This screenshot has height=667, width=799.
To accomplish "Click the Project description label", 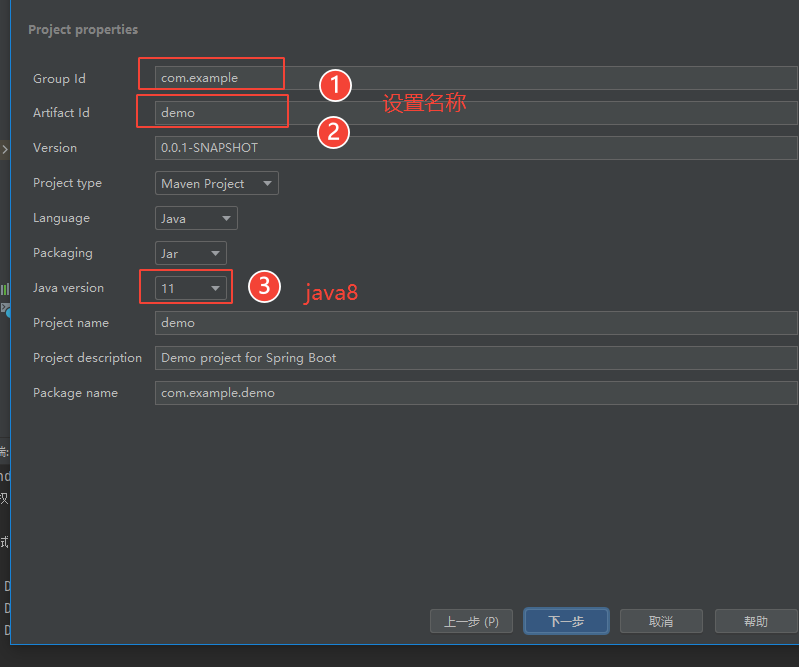I will pos(87,358).
